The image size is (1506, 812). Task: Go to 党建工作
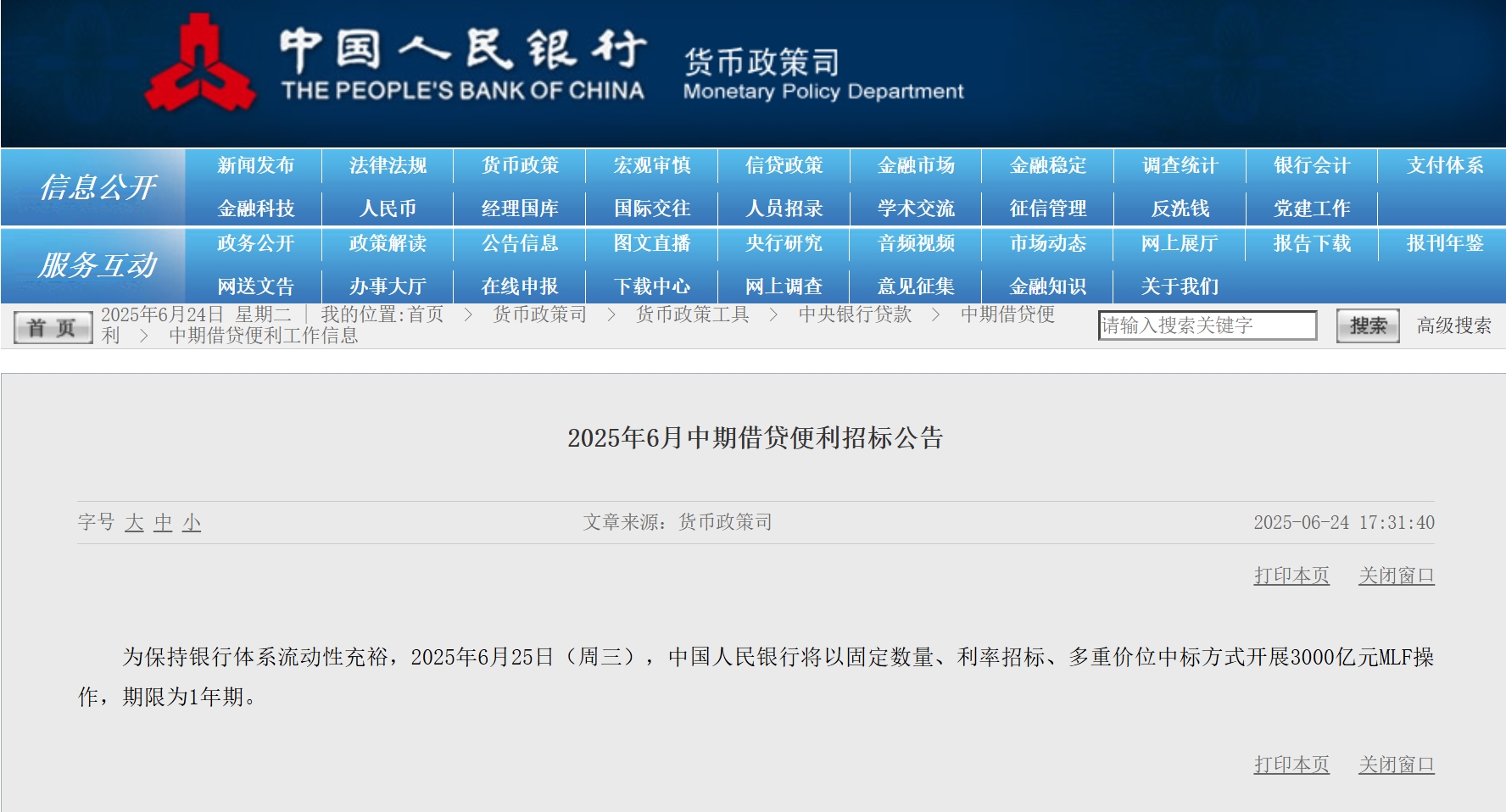coord(1312,209)
